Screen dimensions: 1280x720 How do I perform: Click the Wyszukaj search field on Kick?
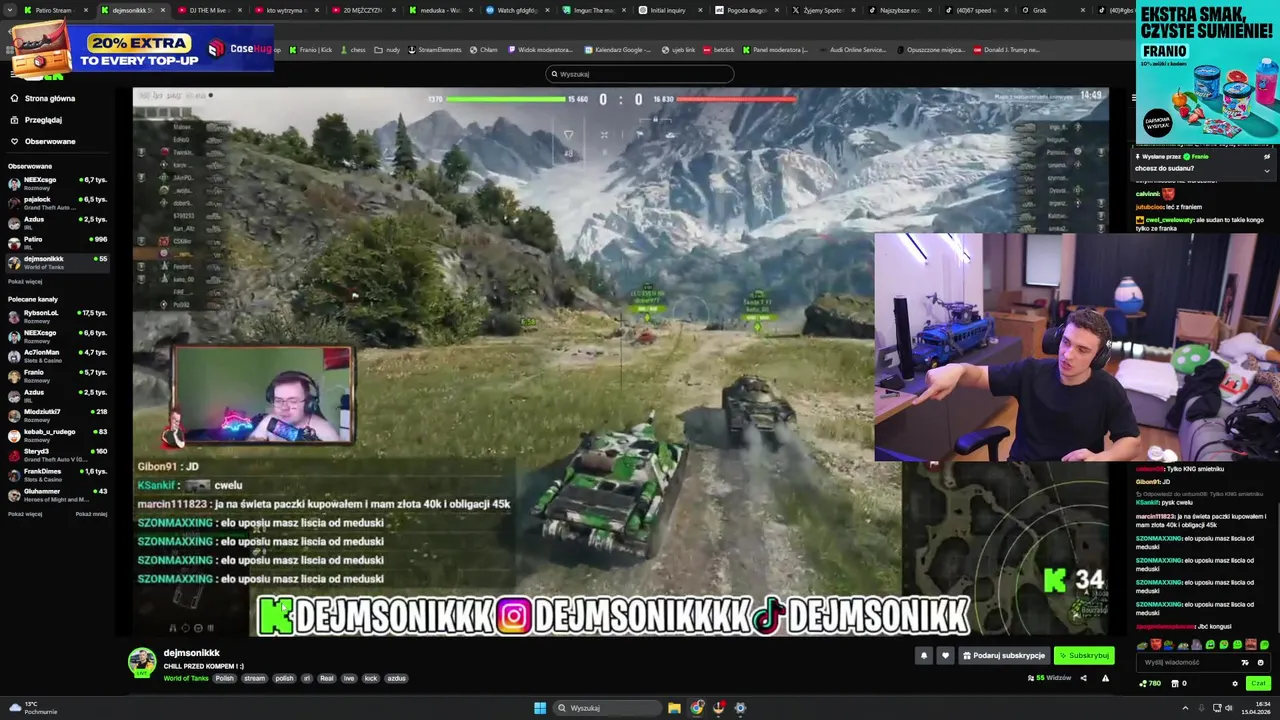[640, 74]
